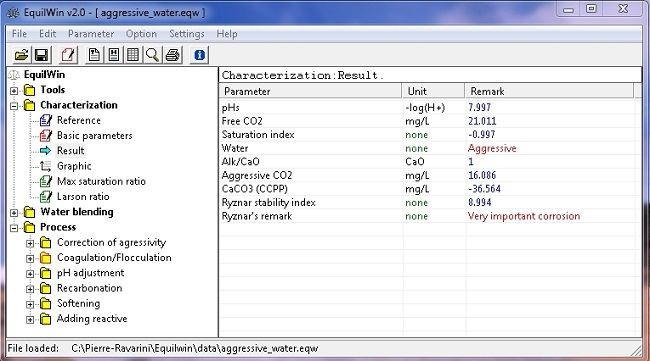The image size is (650, 361).
Task: Click the Ryznar stability index value 8.994
Action: pyautogui.click(x=480, y=202)
